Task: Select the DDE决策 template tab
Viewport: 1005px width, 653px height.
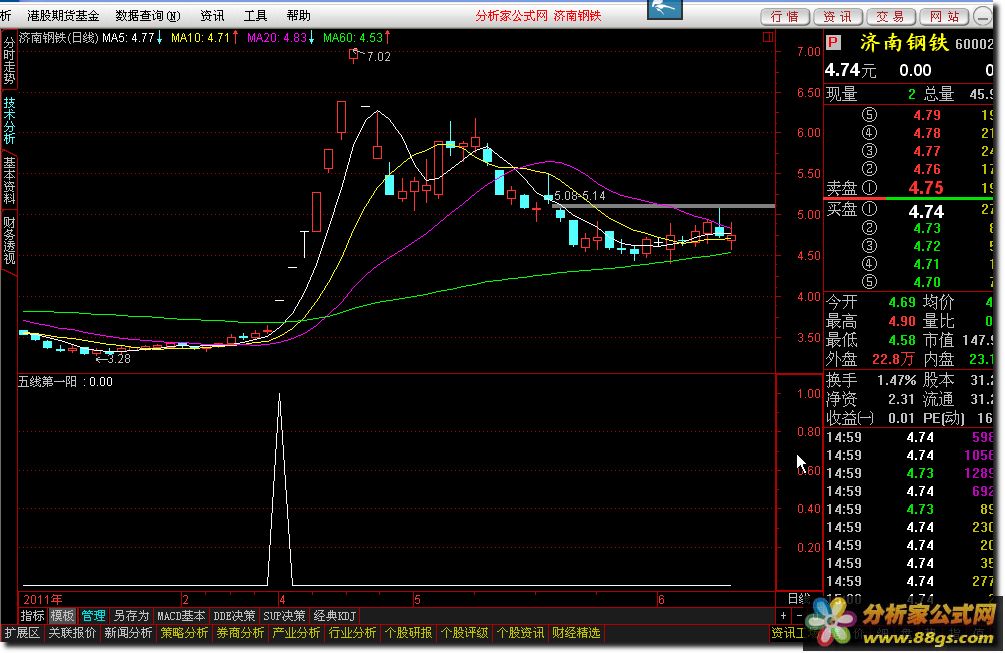Action: point(235,616)
